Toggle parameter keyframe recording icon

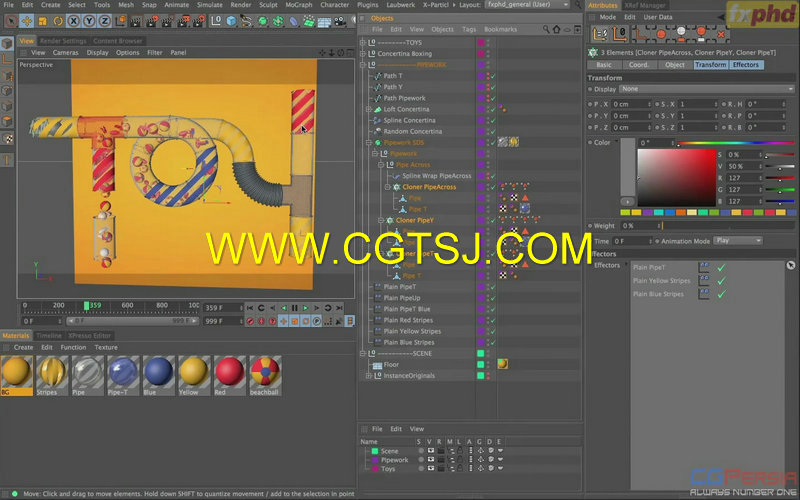pyautogui.click(x=317, y=321)
